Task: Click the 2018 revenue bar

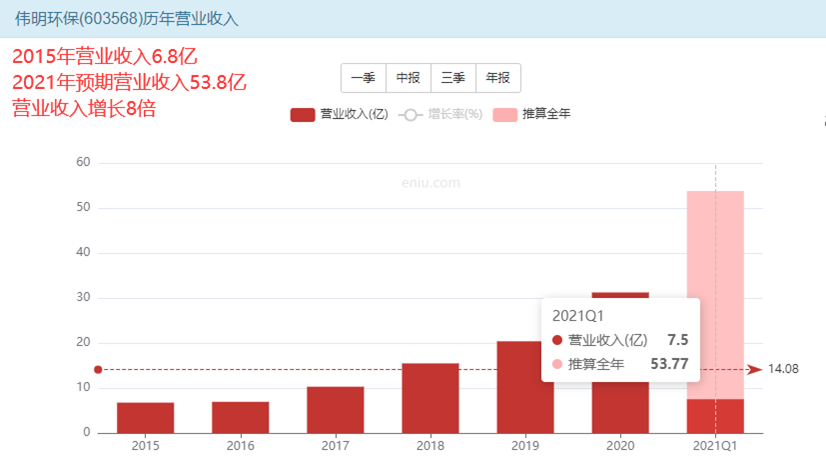Action: [430, 399]
